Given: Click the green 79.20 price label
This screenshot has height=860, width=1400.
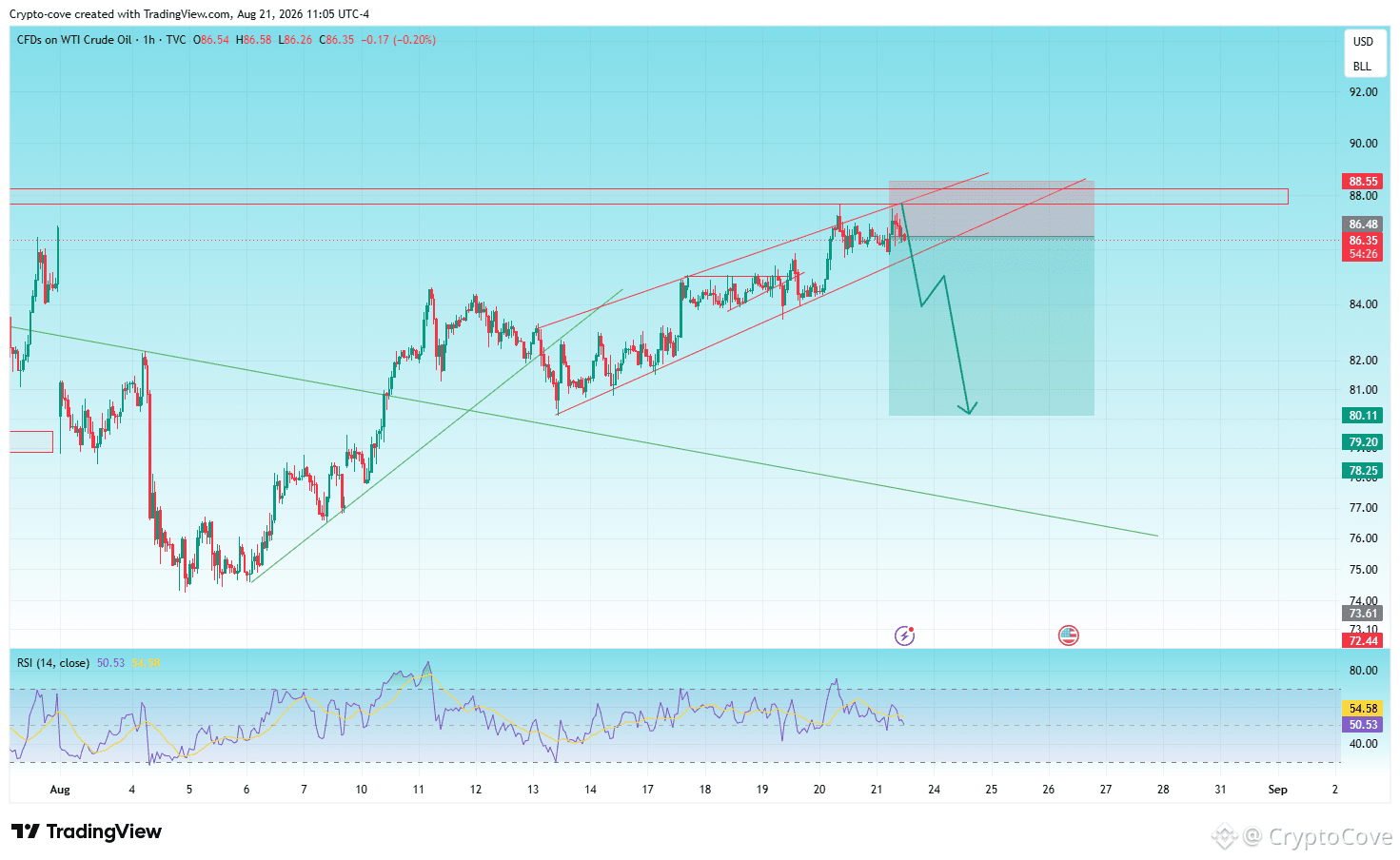Looking at the screenshot, I should [1363, 442].
